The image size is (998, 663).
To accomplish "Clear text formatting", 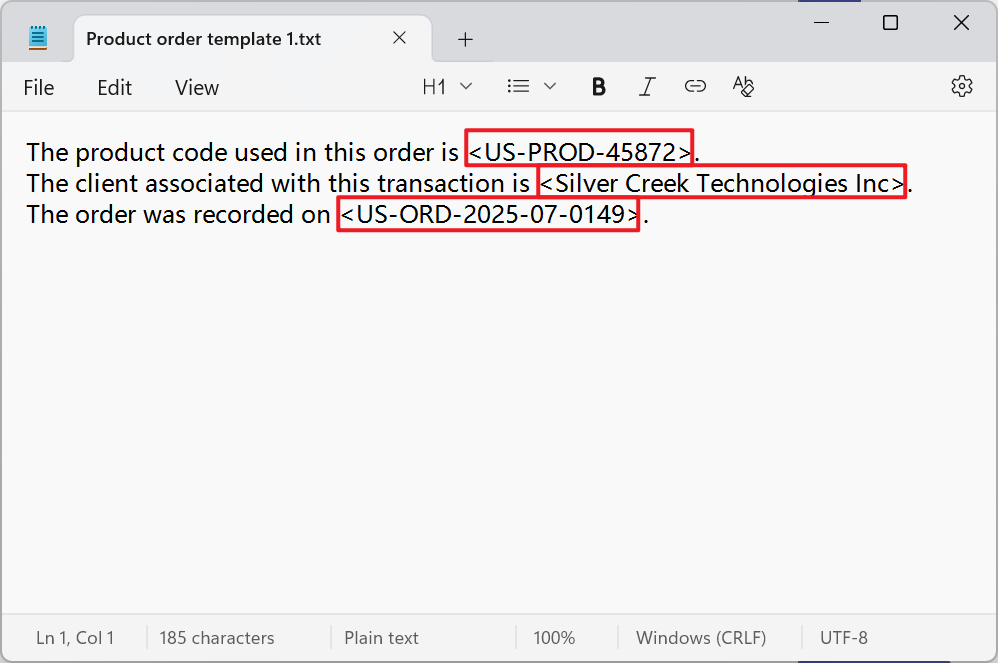I will pyautogui.click(x=743, y=86).
